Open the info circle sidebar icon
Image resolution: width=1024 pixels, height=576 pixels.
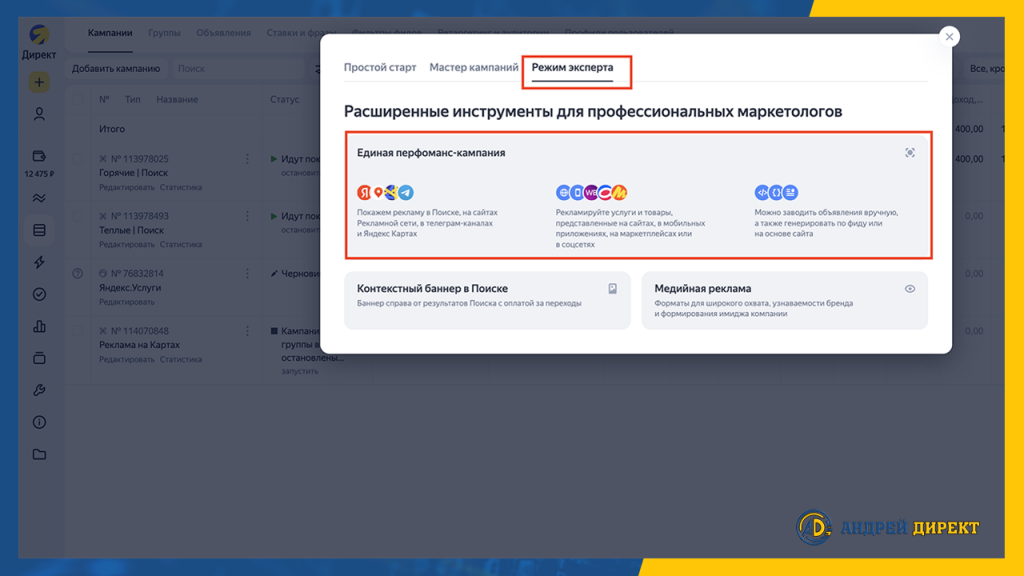(x=39, y=422)
